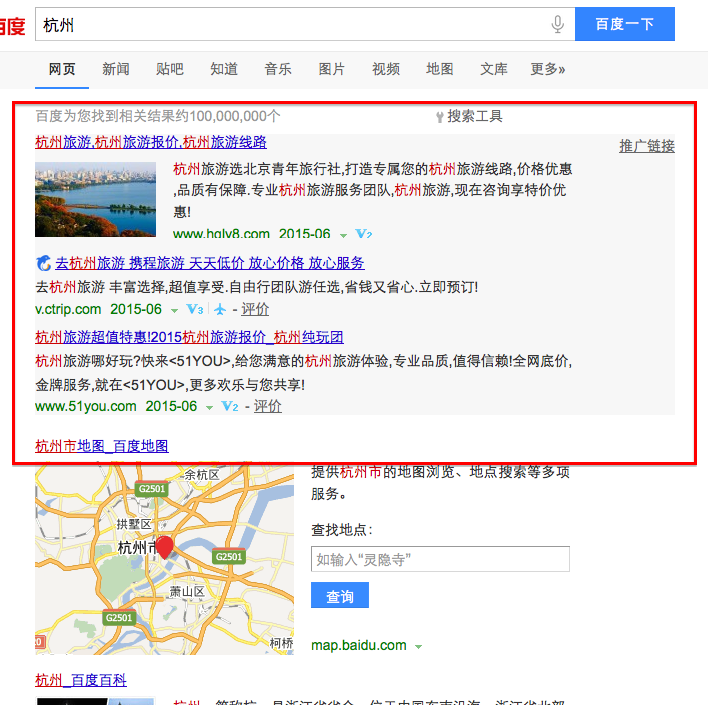Click the red location pin on map
The width and height of the screenshot is (708, 705).
(165, 546)
